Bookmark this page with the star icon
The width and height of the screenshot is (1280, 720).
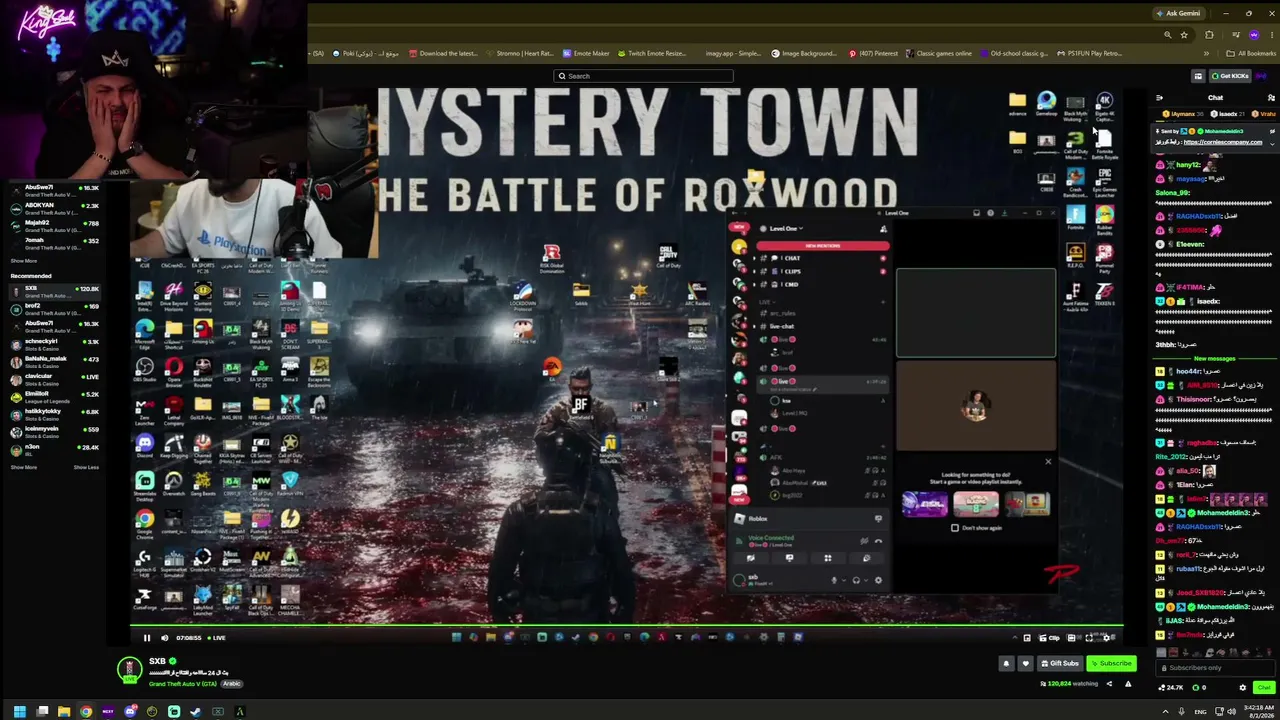(x=1184, y=35)
